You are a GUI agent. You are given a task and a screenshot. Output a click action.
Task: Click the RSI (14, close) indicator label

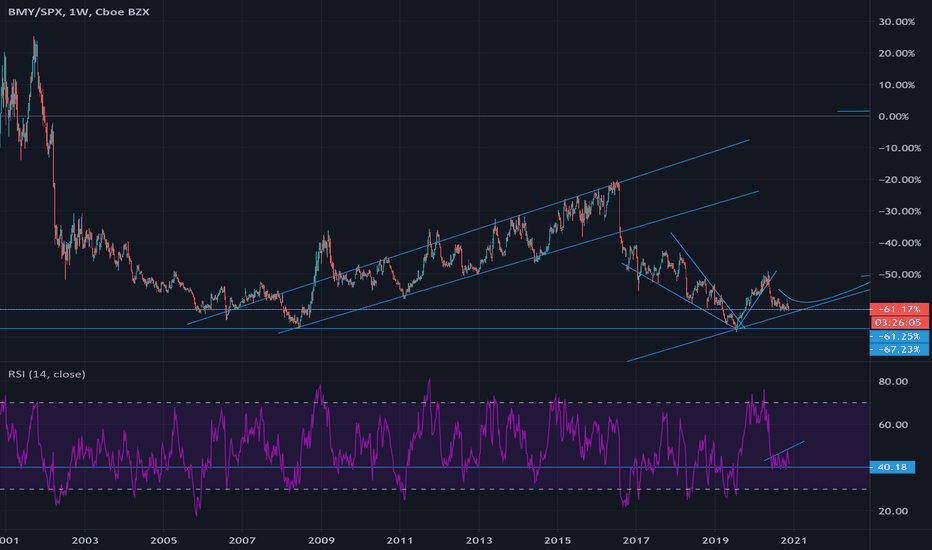click(46, 374)
